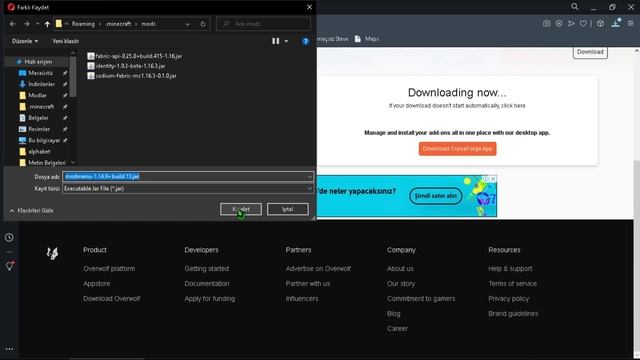This screenshot has height=360, width=640.
Task: Select Hızlı erişim in the sidebar
Action: tap(38, 62)
